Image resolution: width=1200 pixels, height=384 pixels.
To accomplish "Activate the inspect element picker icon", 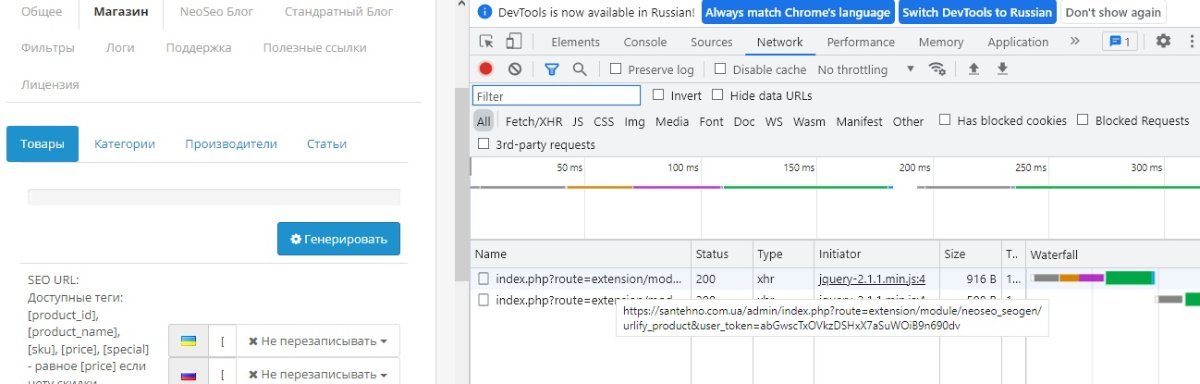I will pos(487,42).
